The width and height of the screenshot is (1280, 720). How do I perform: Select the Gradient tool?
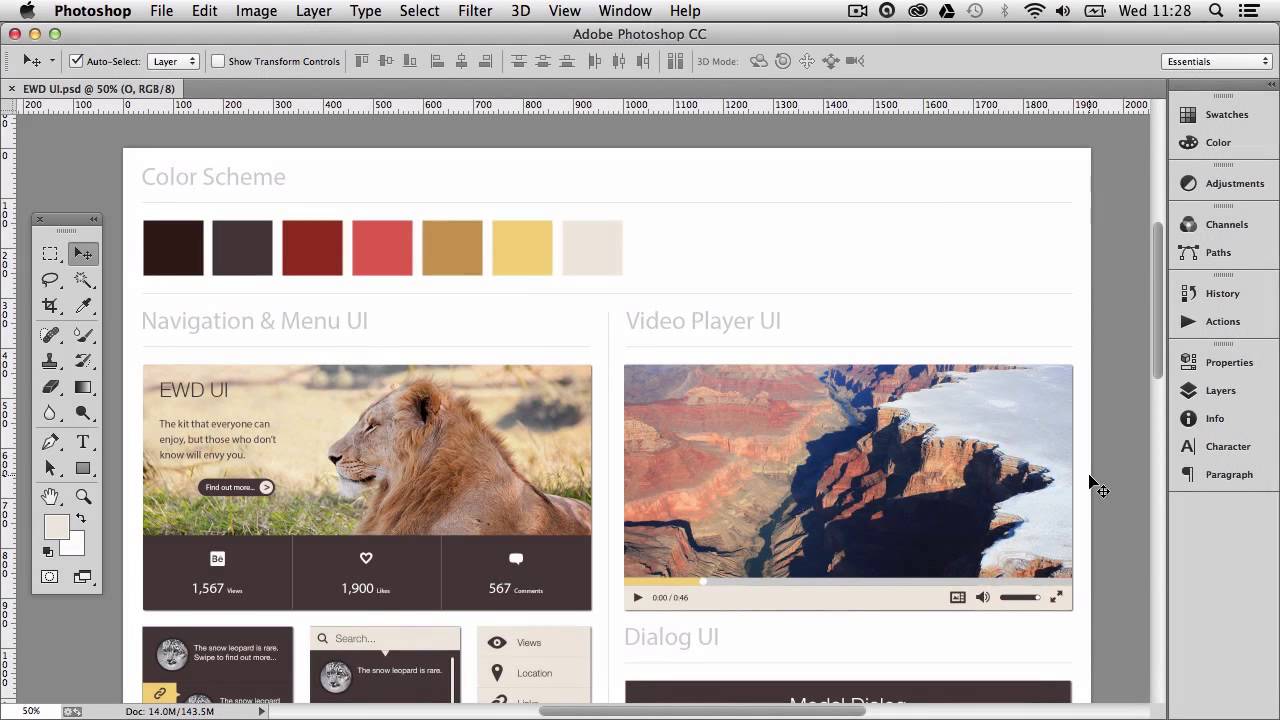click(x=83, y=387)
